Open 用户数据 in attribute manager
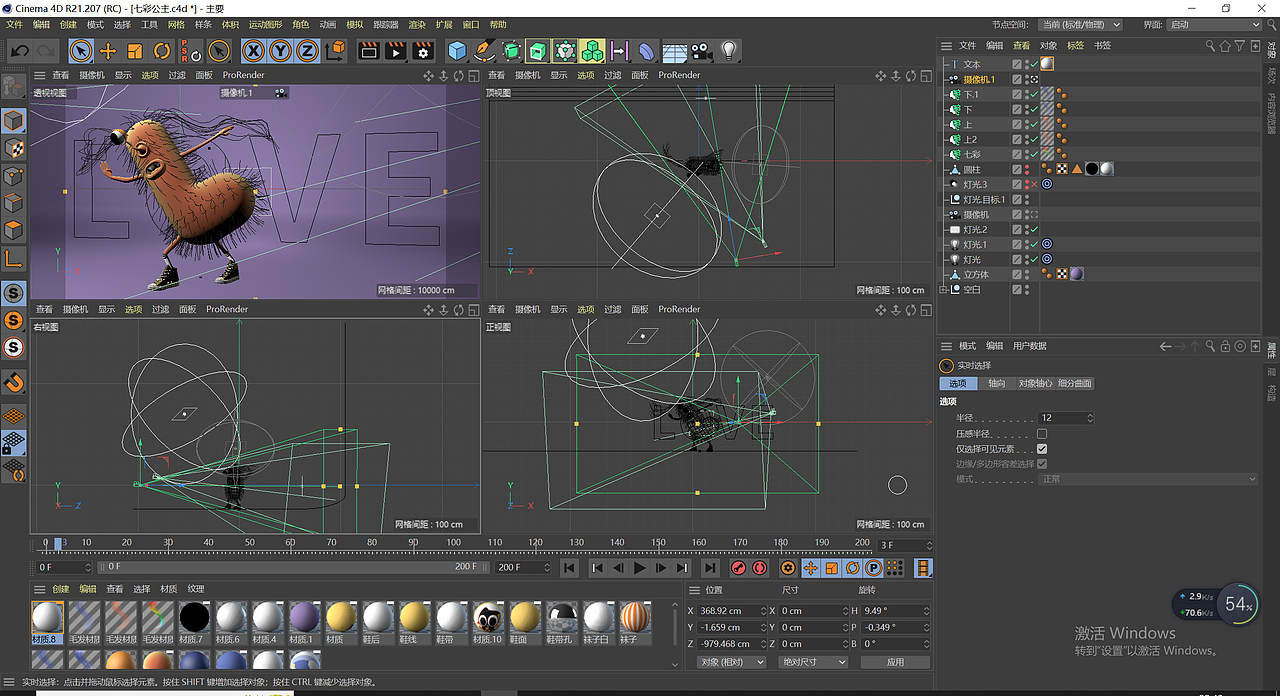 [x=1030, y=346]
